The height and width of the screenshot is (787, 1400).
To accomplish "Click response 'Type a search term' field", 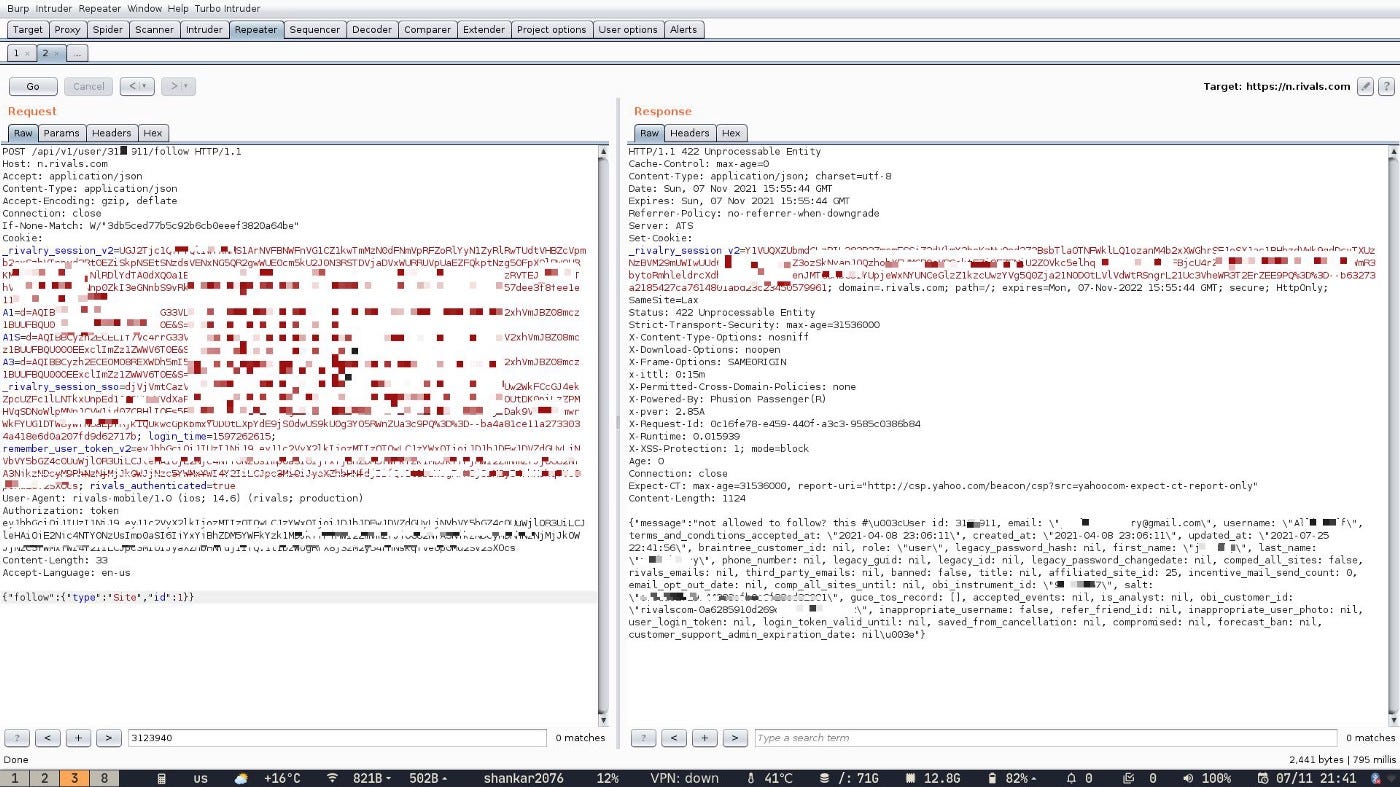I will pos(1045,738).
